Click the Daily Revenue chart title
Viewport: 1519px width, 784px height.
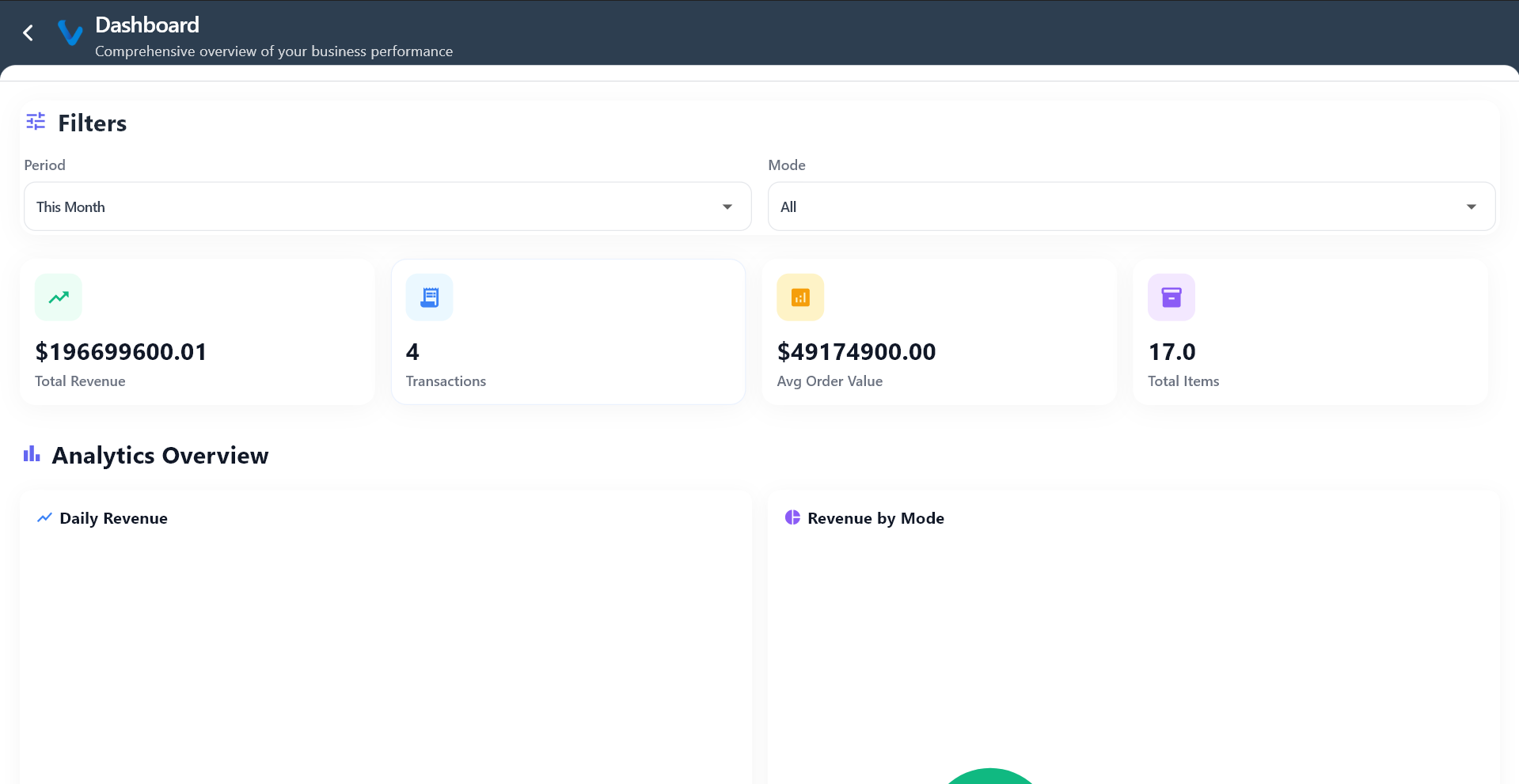(114, 518)
